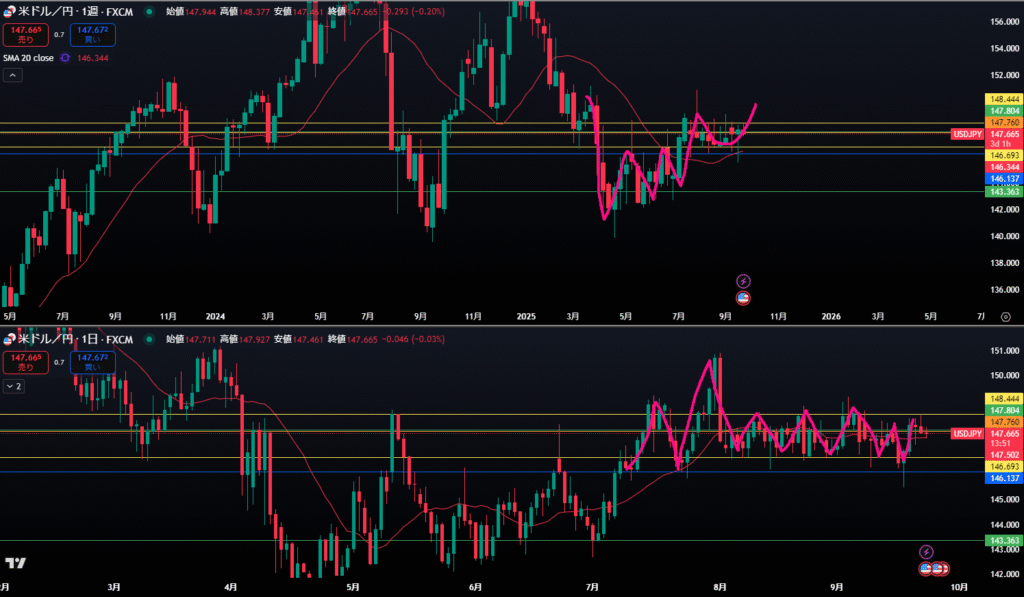Screen dimensions: 1024x597
Task: Click the yellow 148.444 price label on weekly chart
Action: [x=1003, y=100]
